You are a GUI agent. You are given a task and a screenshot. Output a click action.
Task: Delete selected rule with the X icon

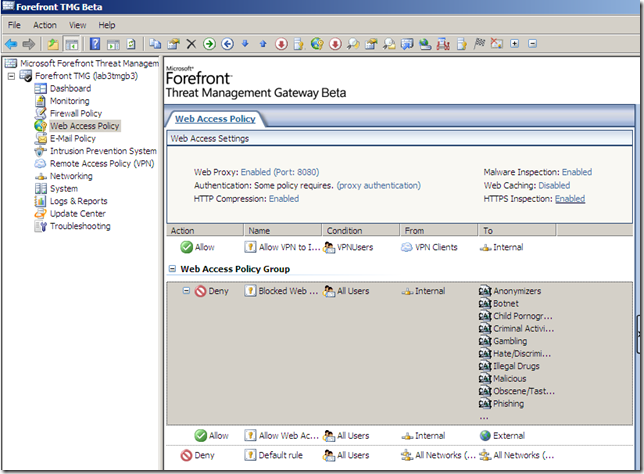(191, 44)
